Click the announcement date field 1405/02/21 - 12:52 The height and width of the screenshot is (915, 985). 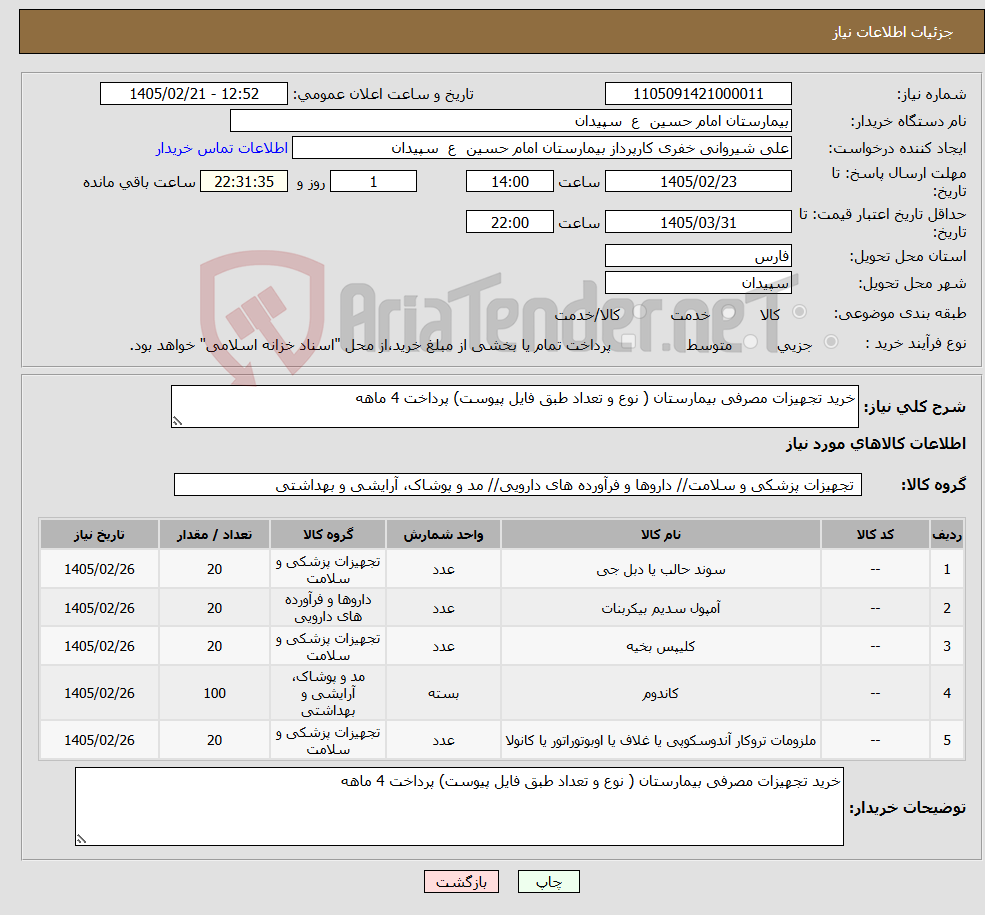(x=193, y=94)
